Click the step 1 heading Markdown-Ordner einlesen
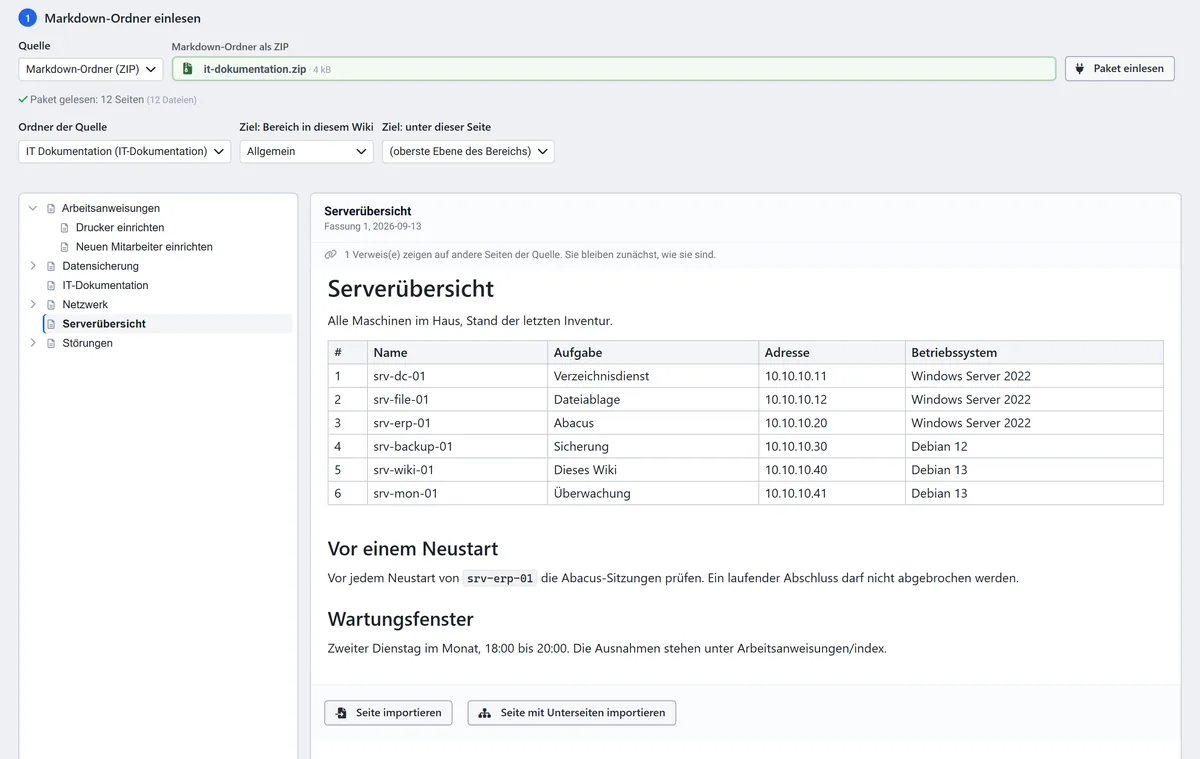The height and width of the screenshot is (759, 1200). coord(122,18)
